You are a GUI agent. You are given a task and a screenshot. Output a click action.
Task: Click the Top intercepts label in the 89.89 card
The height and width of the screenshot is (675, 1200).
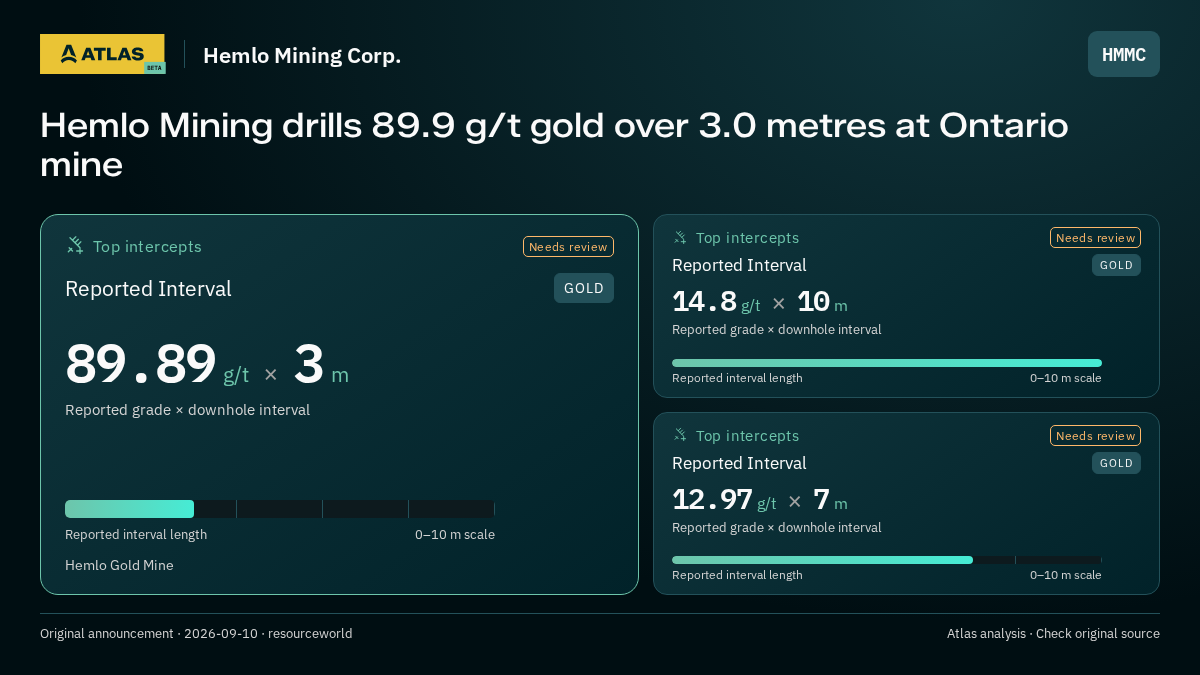pyautogui.click(x=147, y=246)
